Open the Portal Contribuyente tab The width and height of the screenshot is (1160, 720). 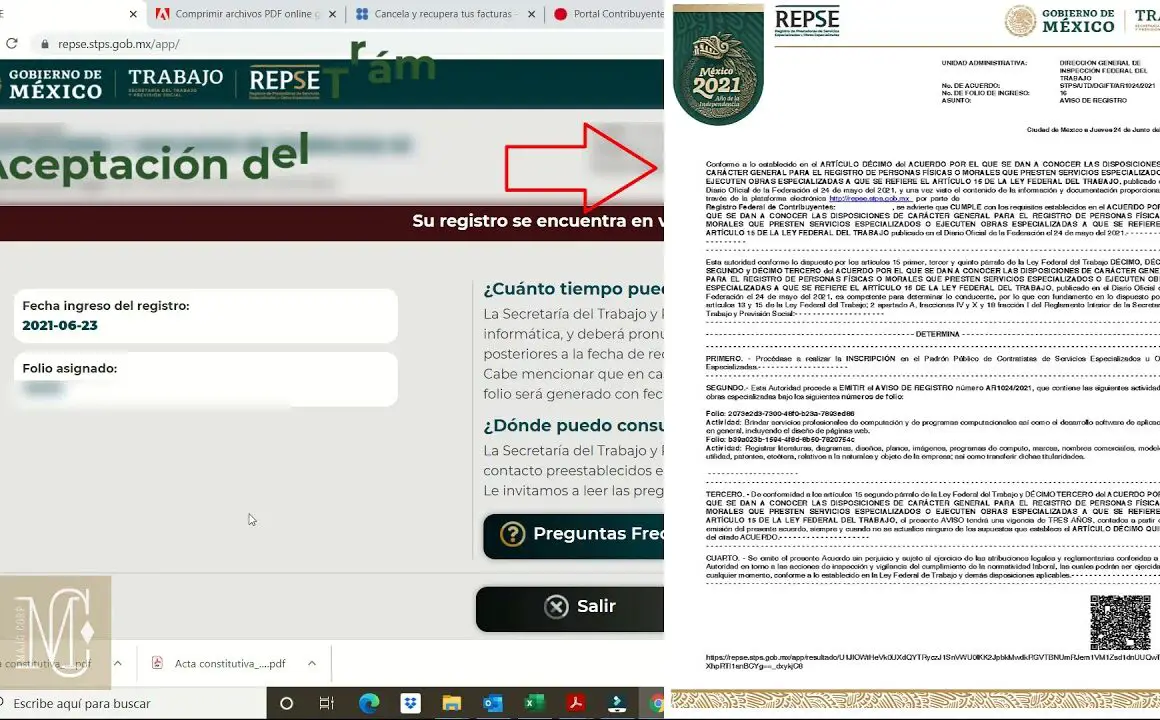click(607, 13)
